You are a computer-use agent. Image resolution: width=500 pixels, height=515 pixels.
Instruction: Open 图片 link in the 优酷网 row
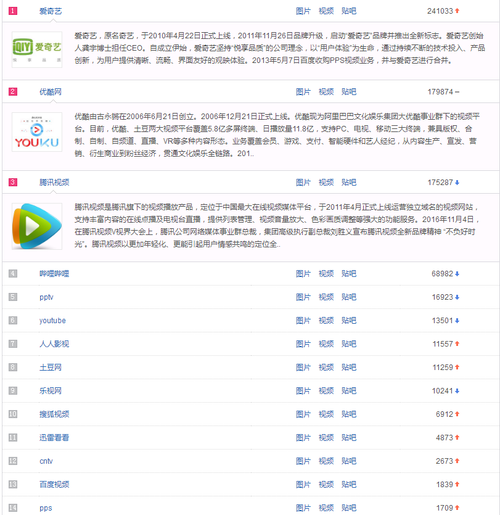(303, 92)
